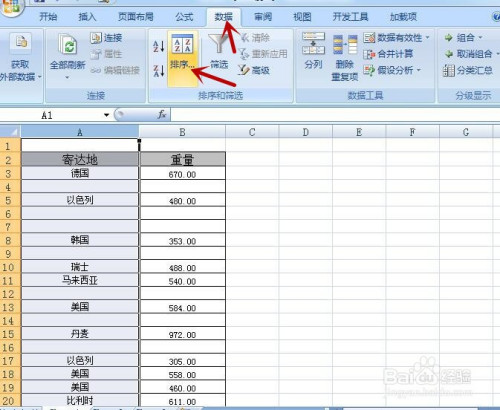The image size is (500, 410).
Task: Click Remove Duplicates (删除重复项)
Action: [345, 58]
